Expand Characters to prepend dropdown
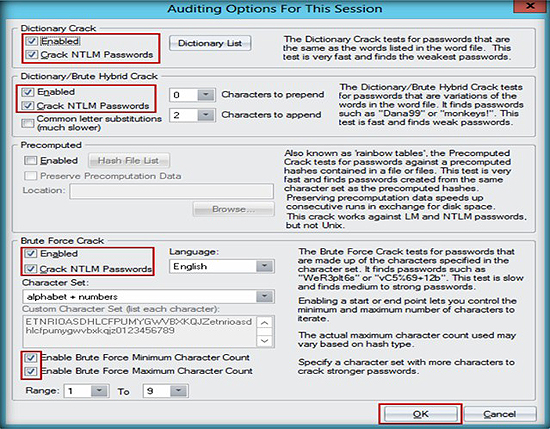 coord(206,95)
